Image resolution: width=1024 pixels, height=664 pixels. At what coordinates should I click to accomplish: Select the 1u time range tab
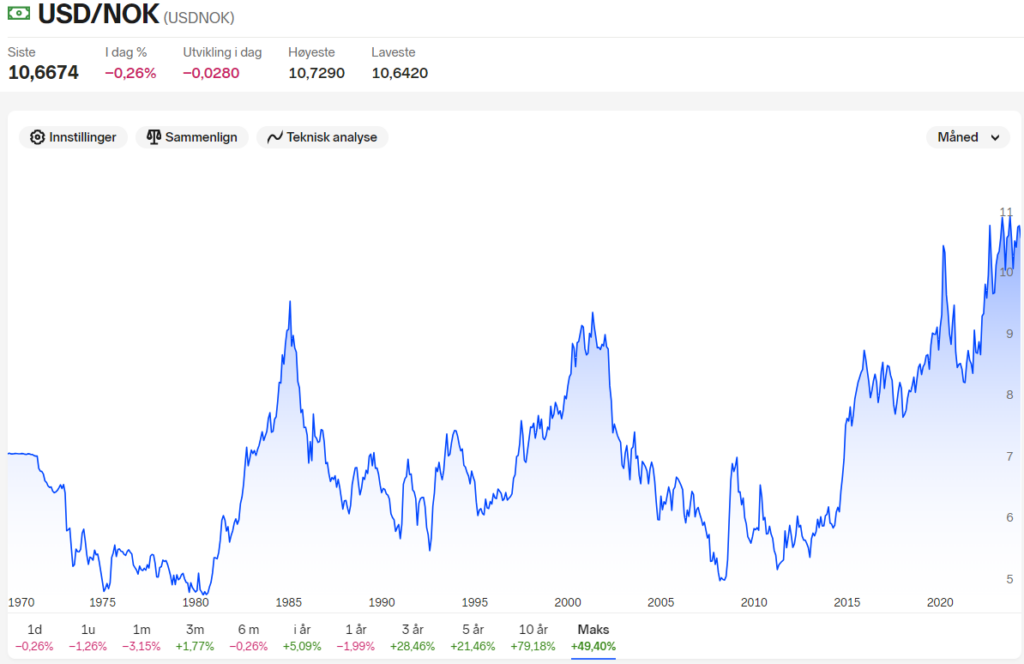coord(88,637)
